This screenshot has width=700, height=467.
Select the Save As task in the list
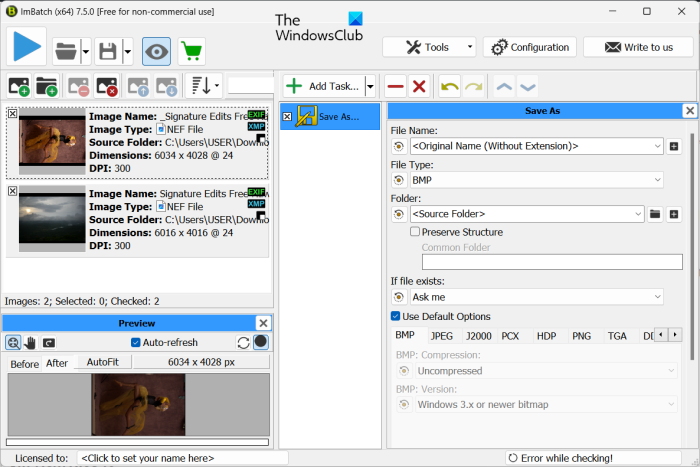point(330,117)
